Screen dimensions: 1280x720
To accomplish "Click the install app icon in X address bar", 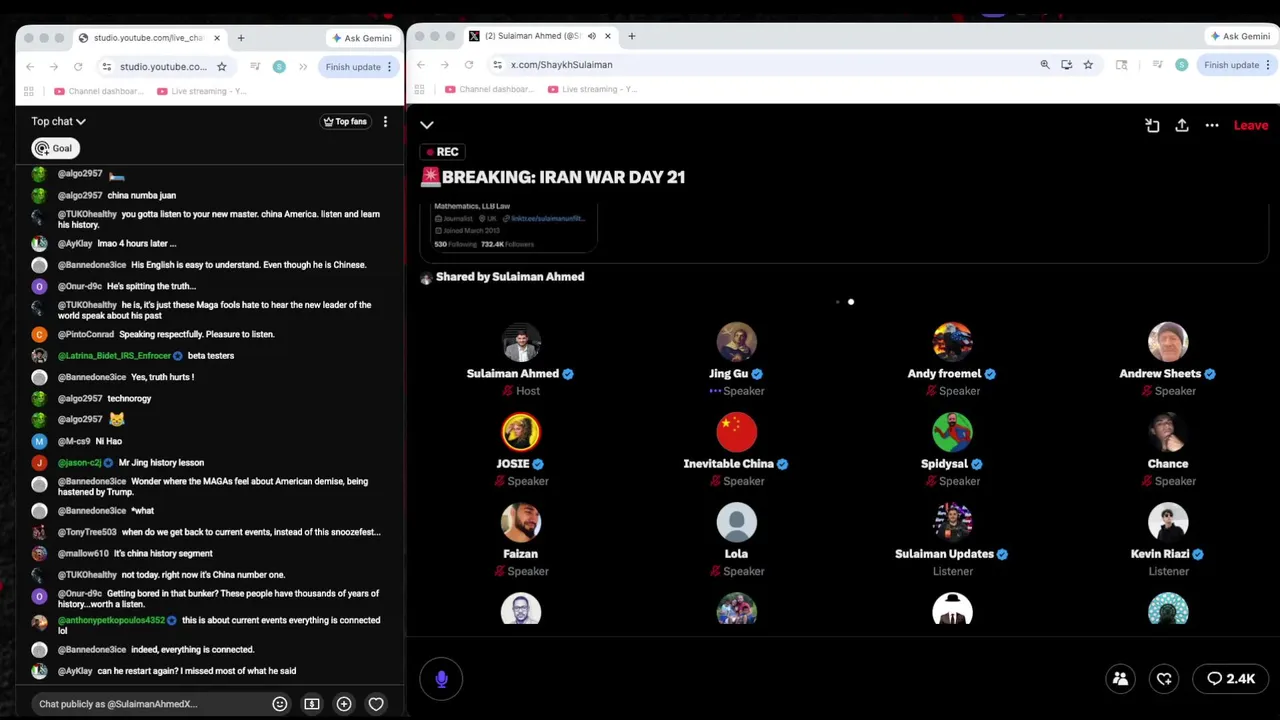I will click(1067, 65).
